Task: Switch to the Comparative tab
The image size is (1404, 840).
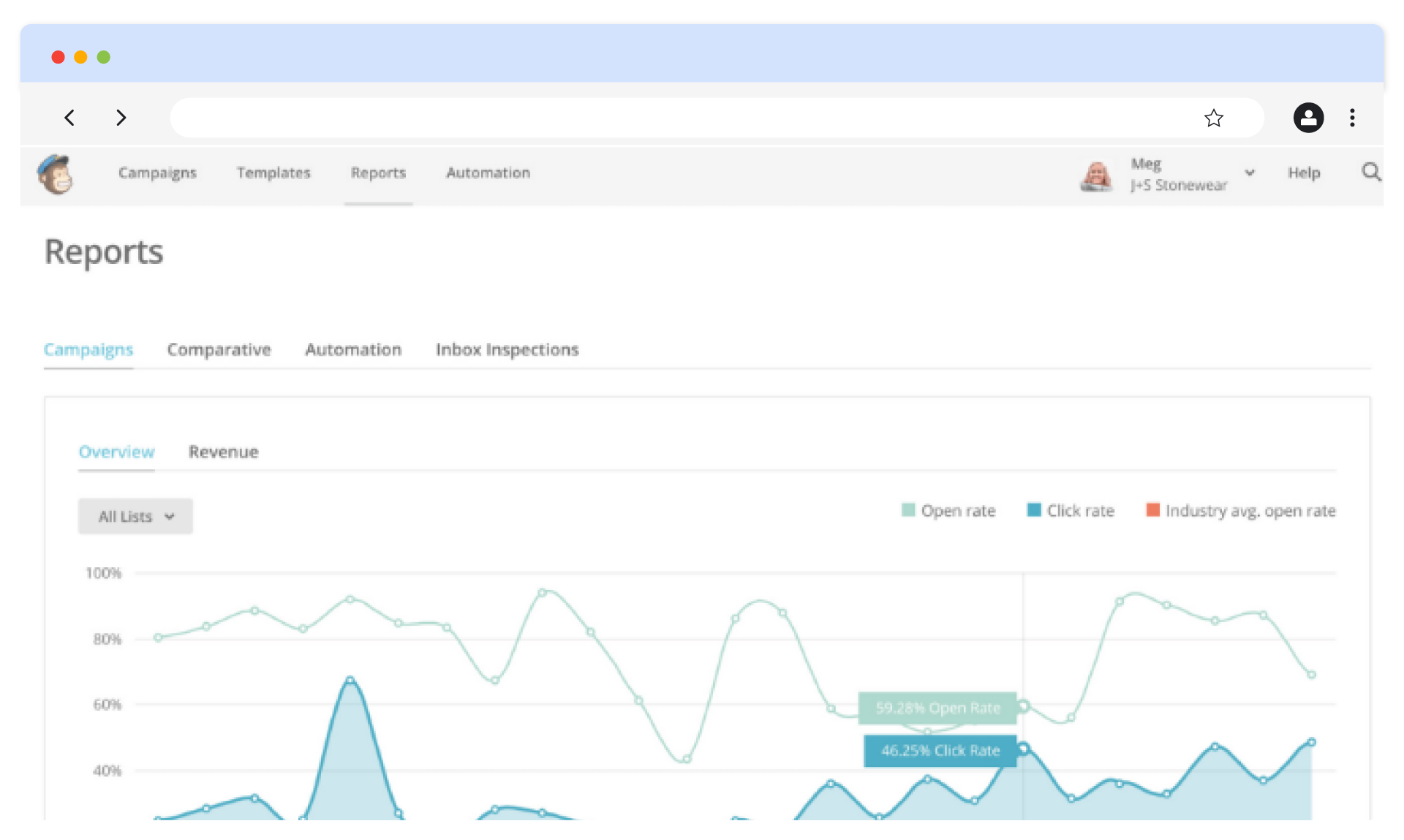Action: pos(219,350)
